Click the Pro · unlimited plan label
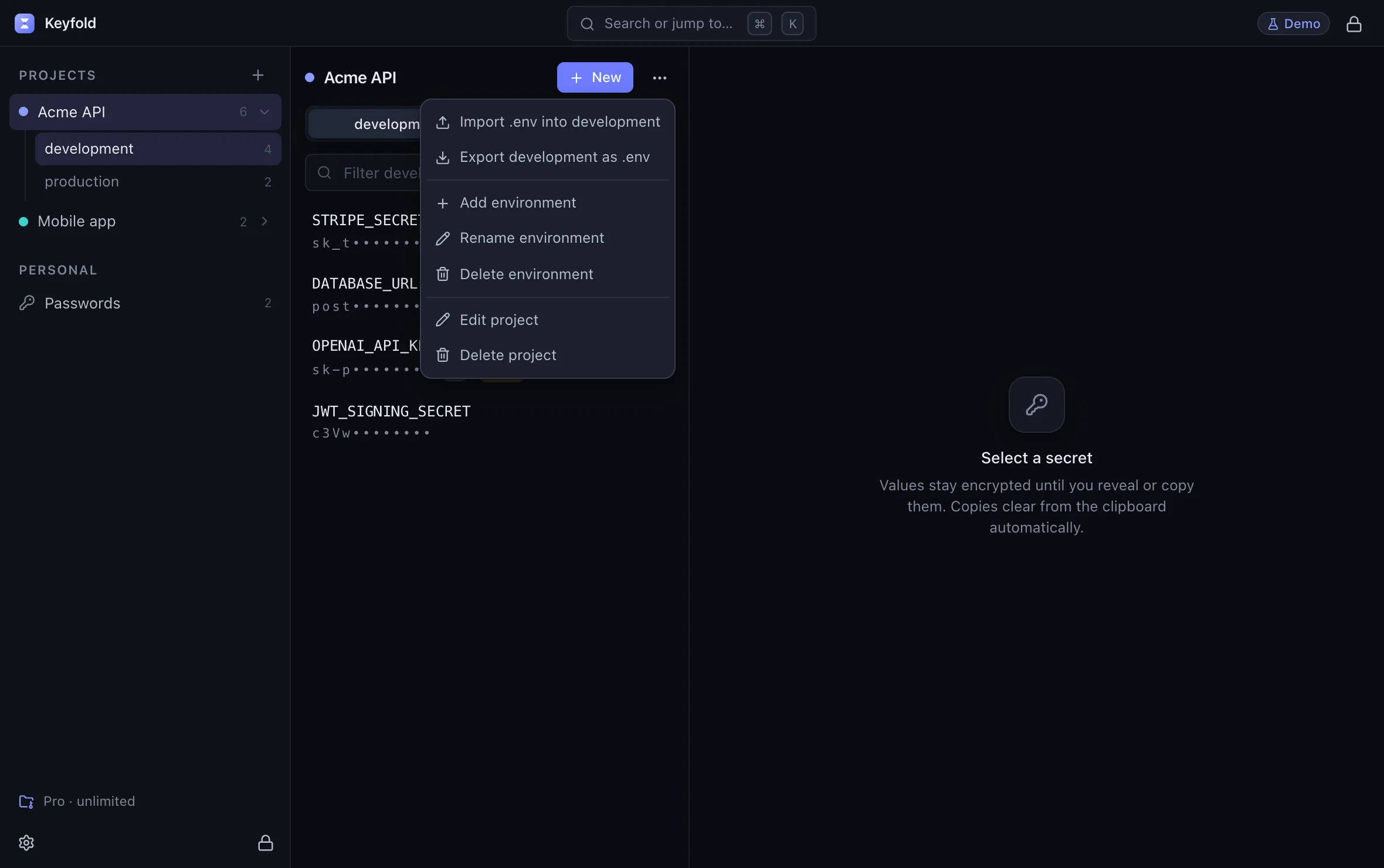Screen dimensions: 1384x868 89,801
